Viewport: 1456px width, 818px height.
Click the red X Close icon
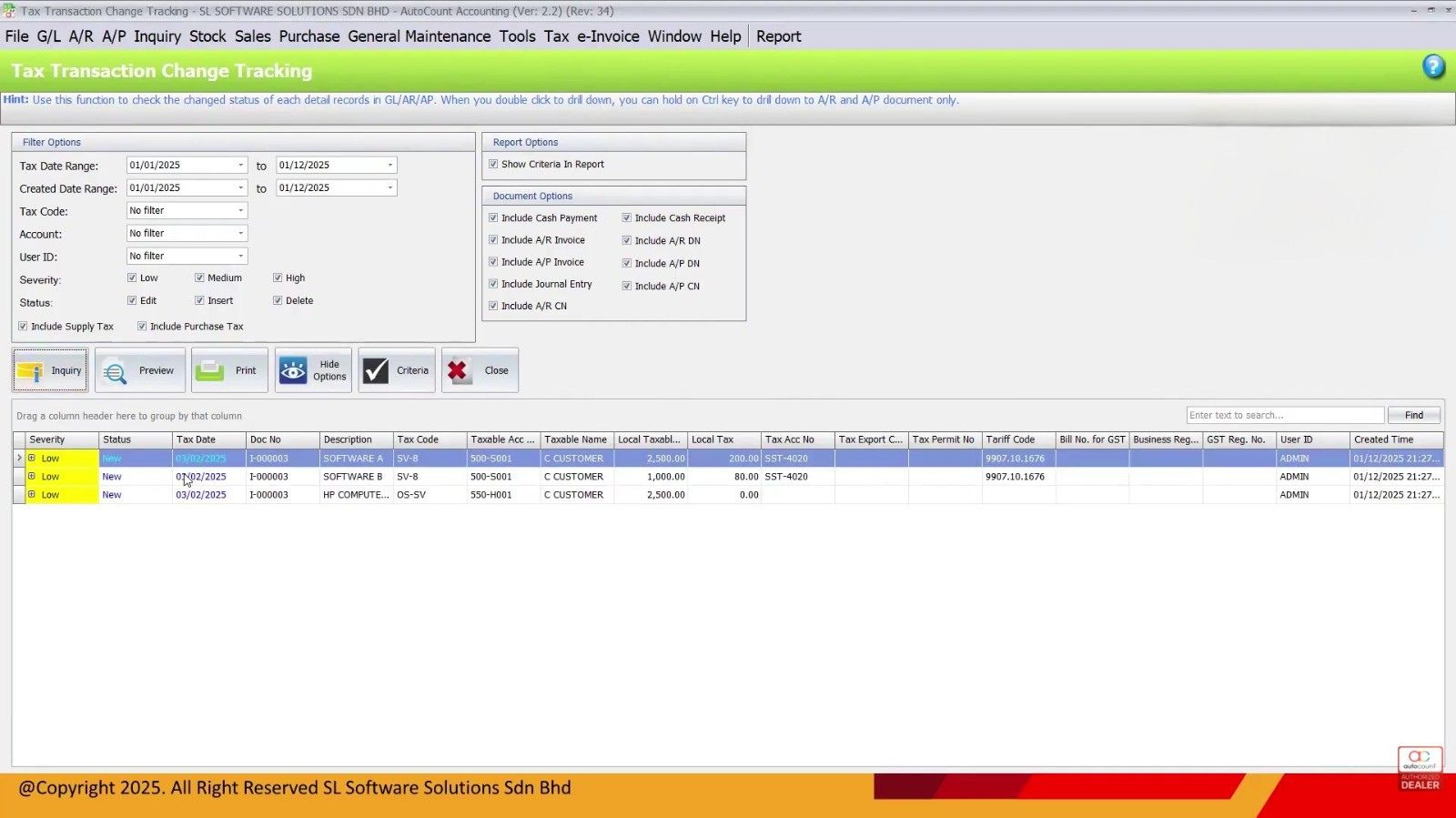458,370
